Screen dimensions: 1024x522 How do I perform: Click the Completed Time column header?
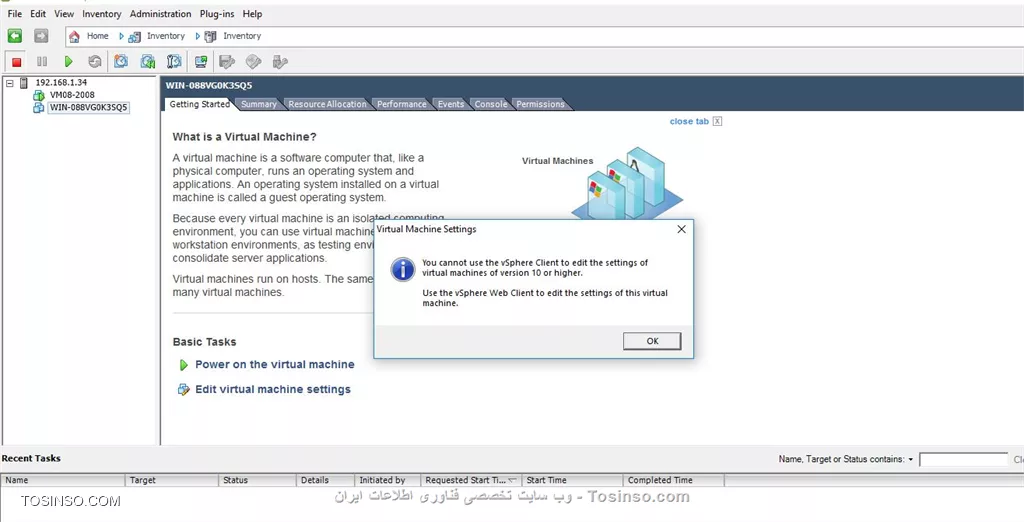674,480
